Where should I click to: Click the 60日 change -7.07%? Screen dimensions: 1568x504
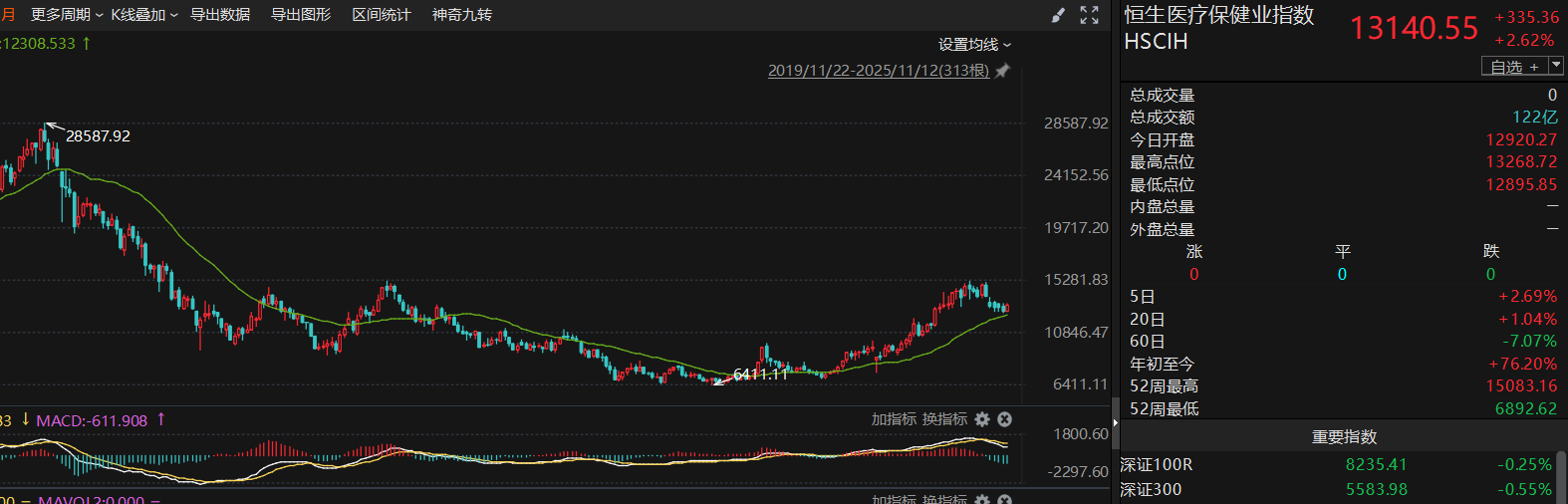click(x=1530, y=342)
